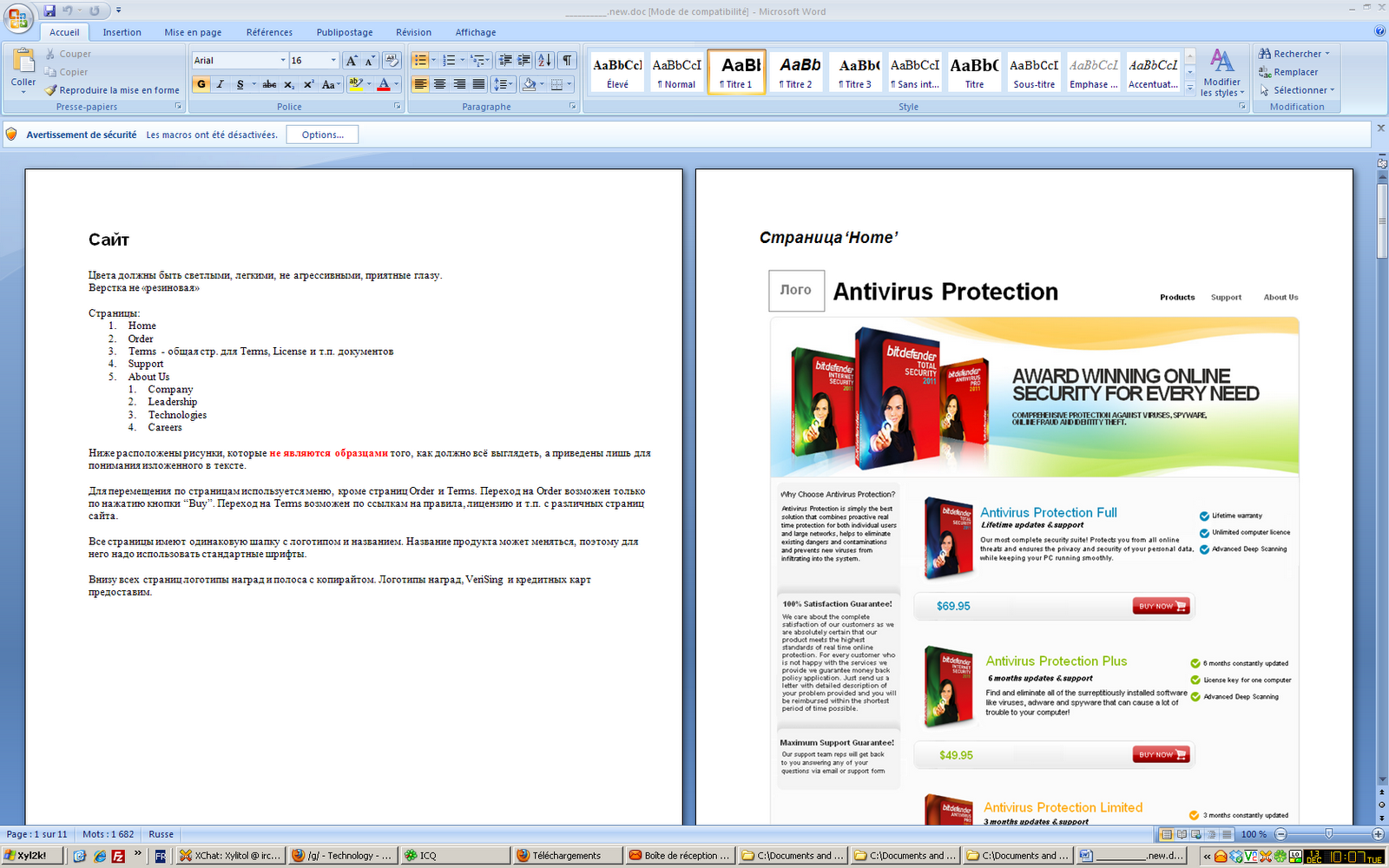This screenshot has height=868, width=1389.
Task: Toggle strikethrough (abc) formatting
Action: tap(269, 84)
